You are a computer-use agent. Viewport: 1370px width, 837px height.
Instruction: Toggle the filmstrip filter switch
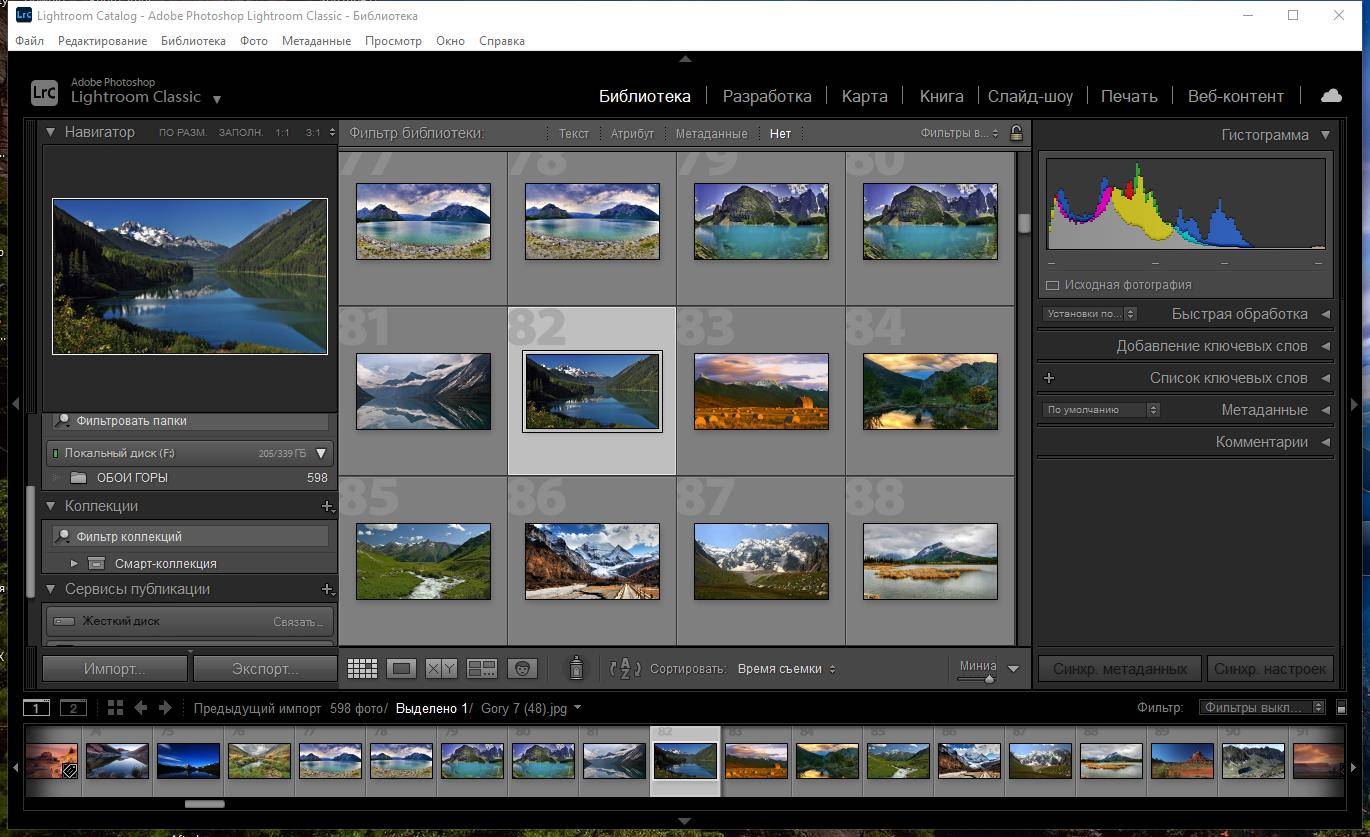coord(1341,707)
